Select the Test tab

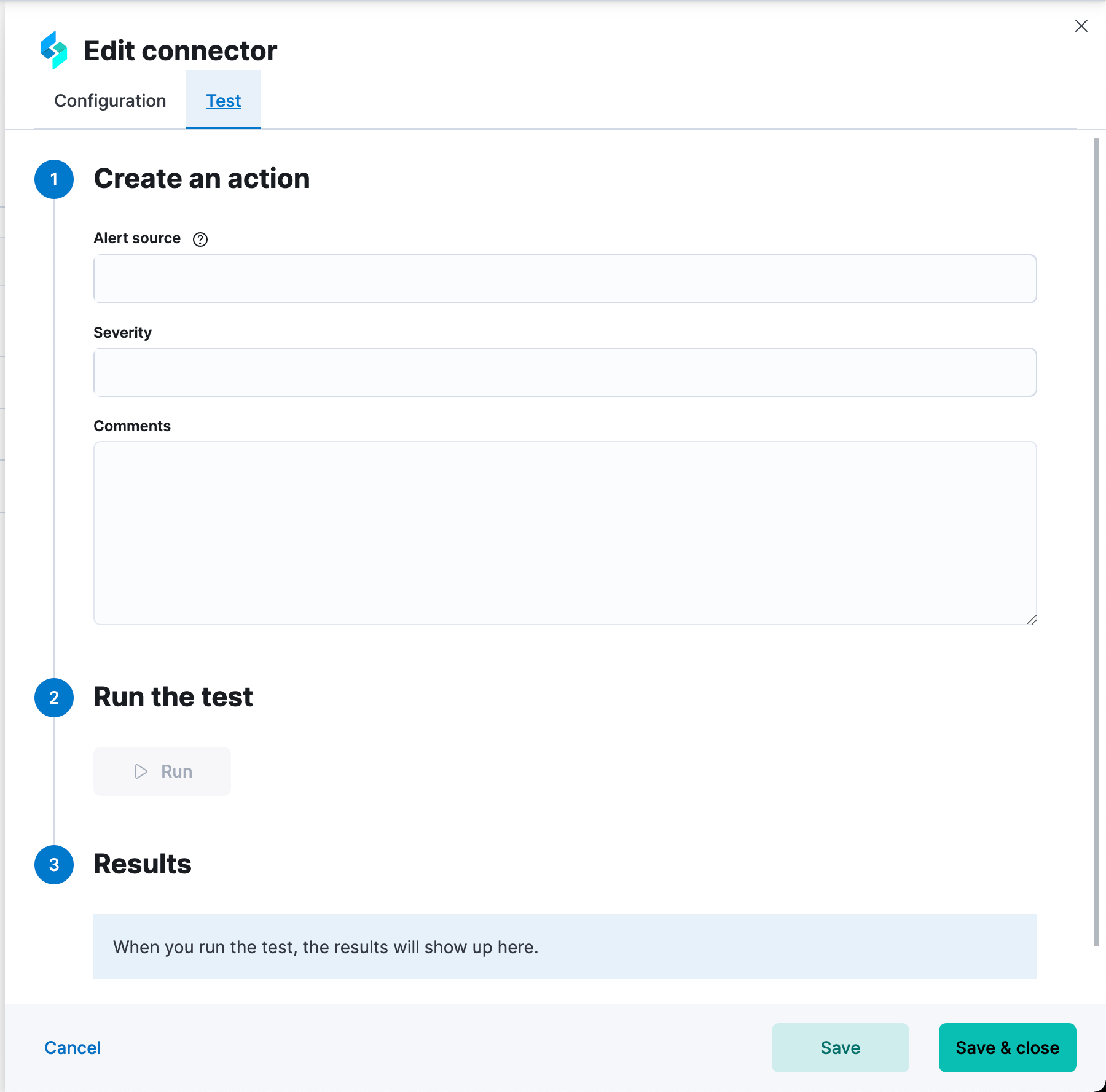pos(222,100)
